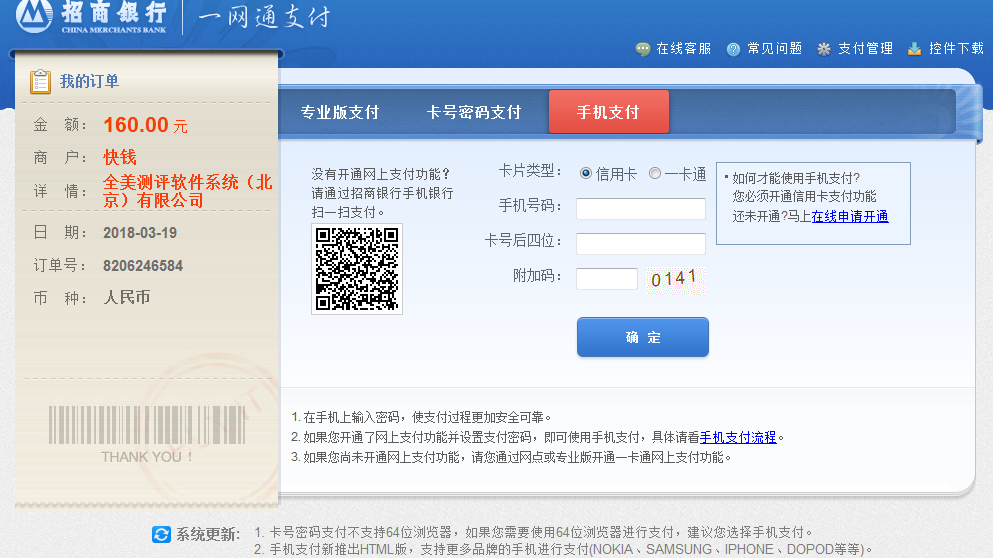
Task: Click the 160.00 amount value
Action: point(136,125)
